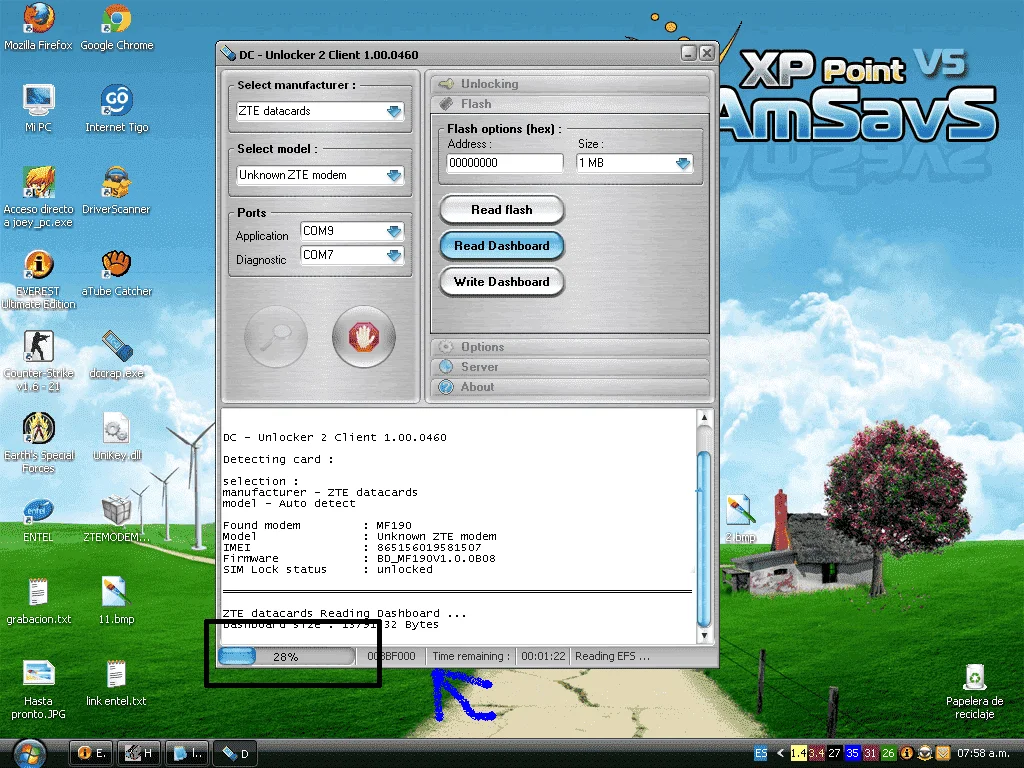Image resolution: width=1024 pixels, height=768 pixels.
Task: Click taskbar button labeled H
Action: pyautogui.click(x=139, y=754)
